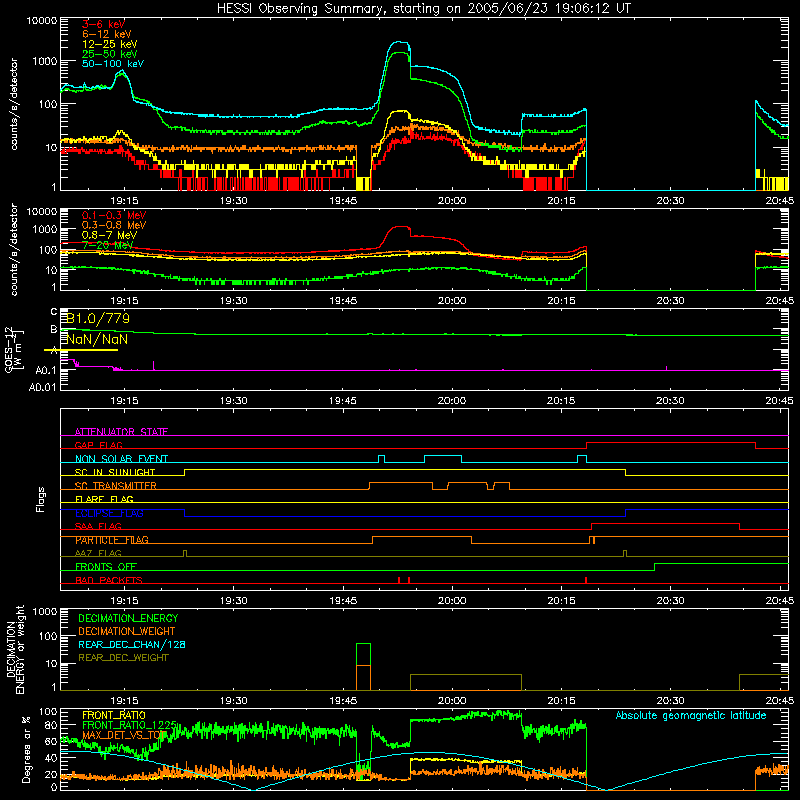The image size is (800, 800).
Task: Select the NON_SOLAR_EVENT flag label
Action: tap(121, 459)
